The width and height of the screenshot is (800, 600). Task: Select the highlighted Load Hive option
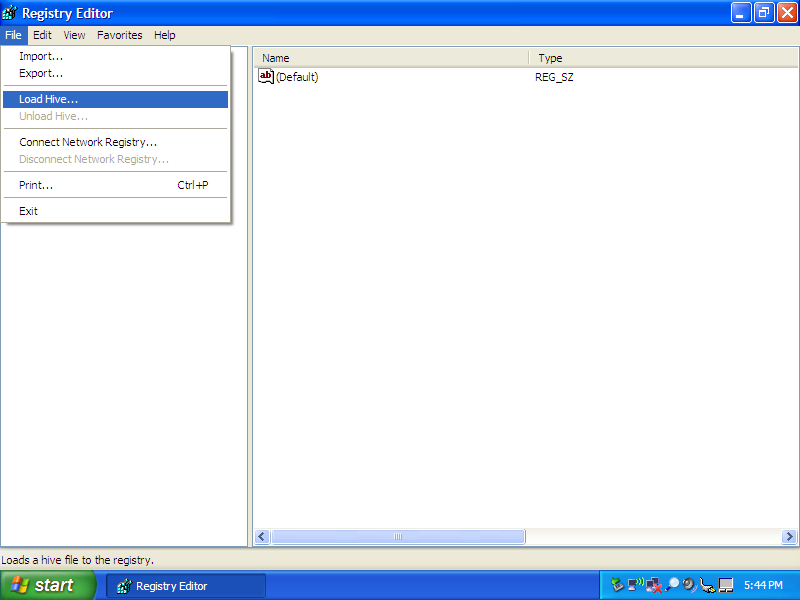(x=115, y=99)
